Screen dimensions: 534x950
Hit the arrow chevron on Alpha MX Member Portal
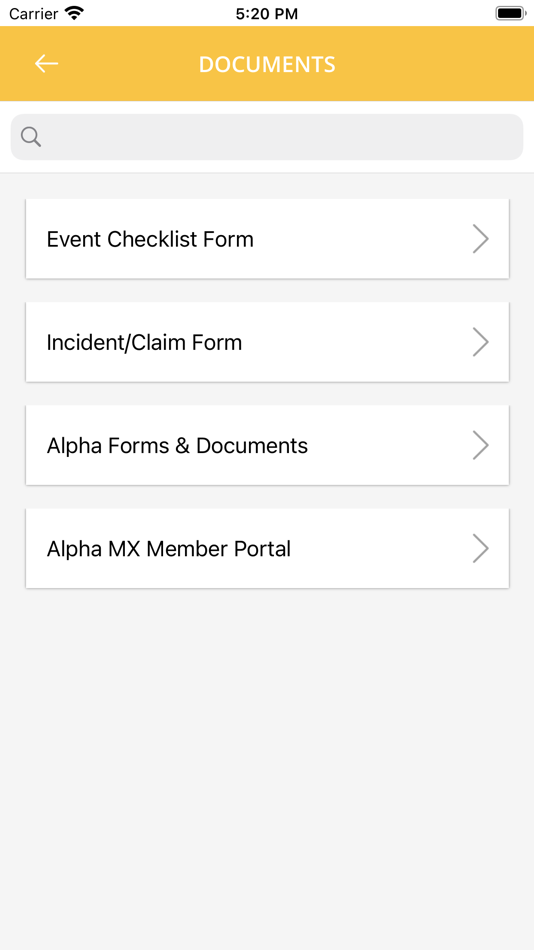click(x=481, y=548)
